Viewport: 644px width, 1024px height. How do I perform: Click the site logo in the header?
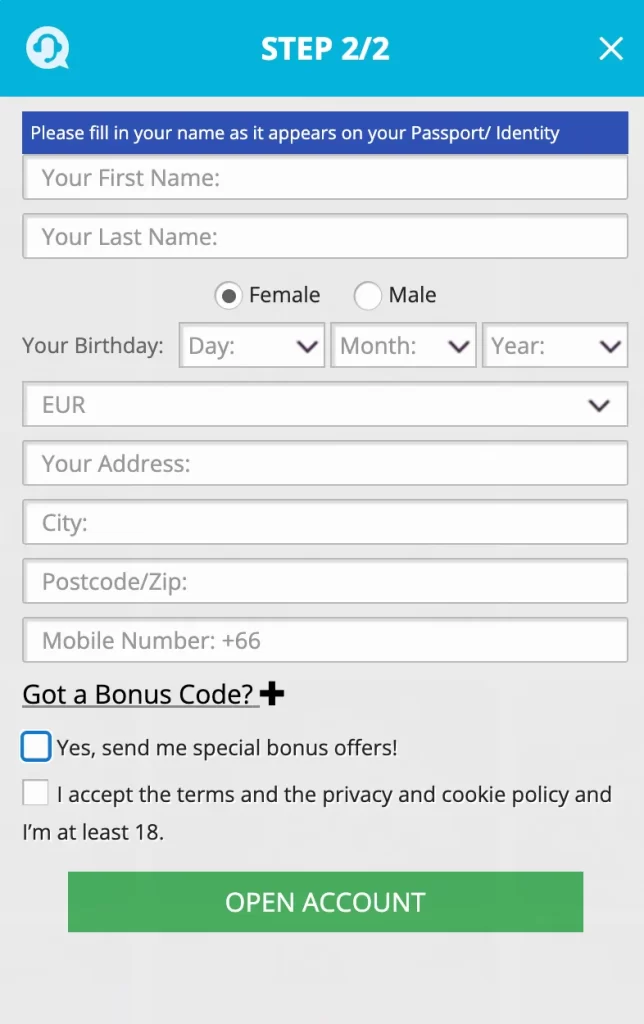[x=47, y=48]
